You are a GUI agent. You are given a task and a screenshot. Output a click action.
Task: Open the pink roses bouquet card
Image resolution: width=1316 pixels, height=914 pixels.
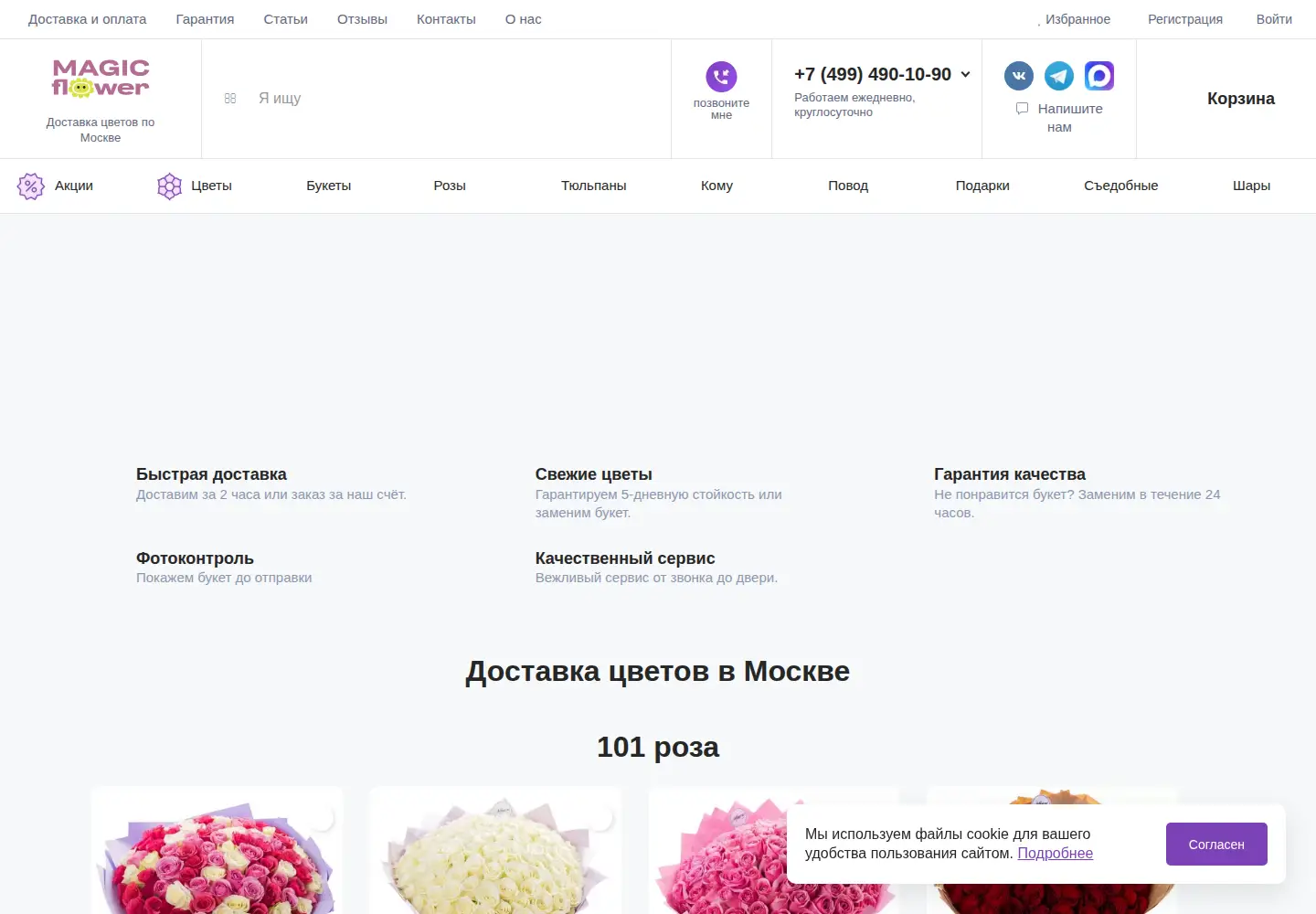[x=717, y=850]
